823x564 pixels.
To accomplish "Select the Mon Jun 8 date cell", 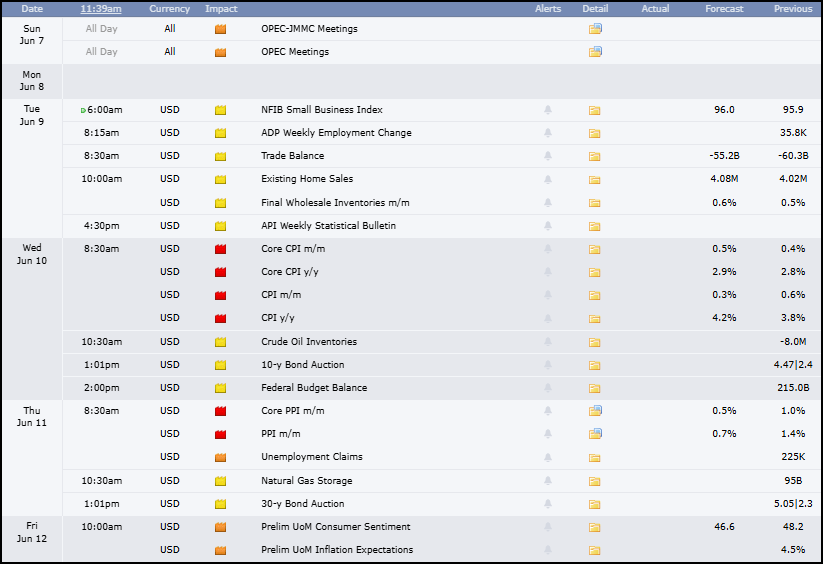I will 32,81.
